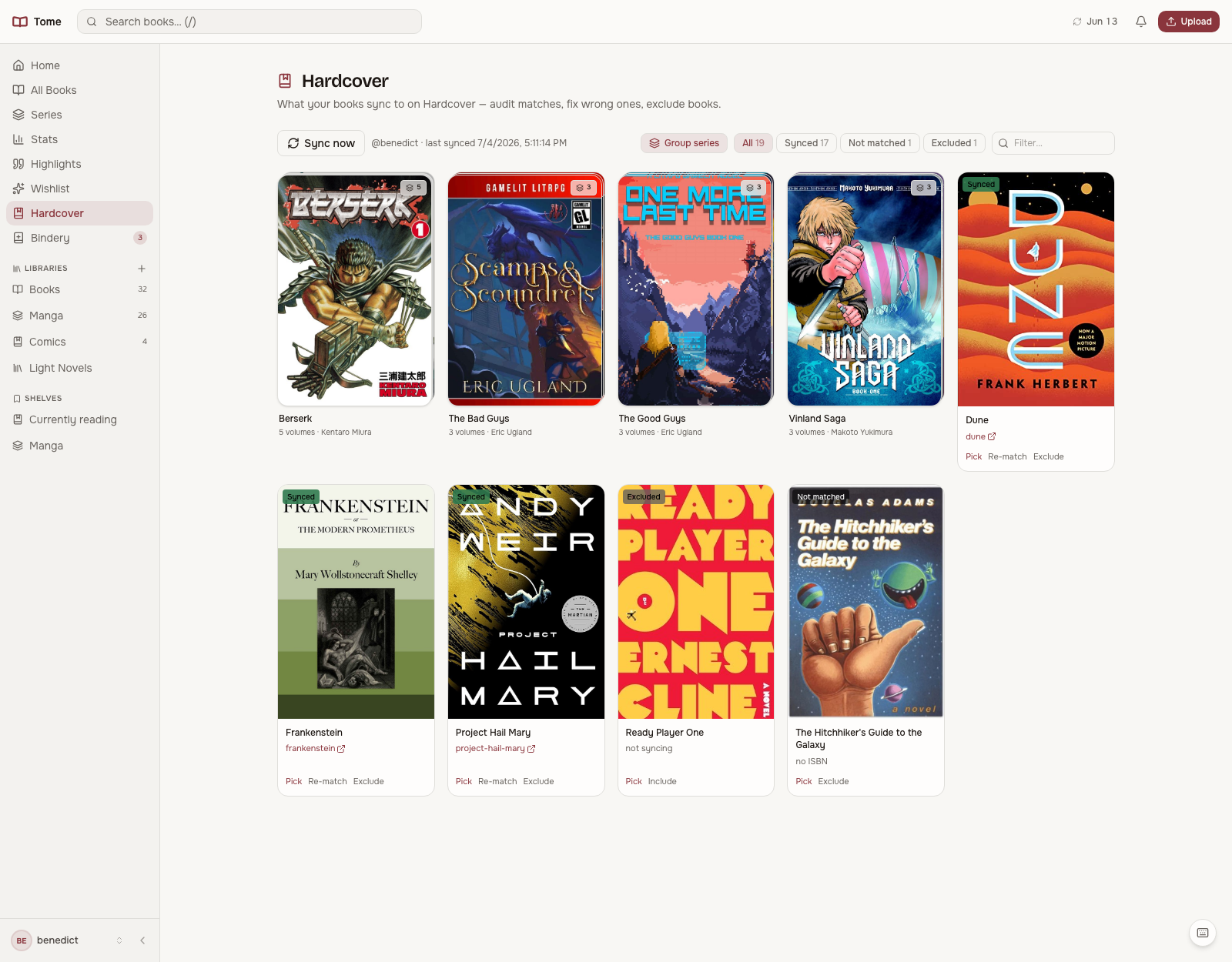Open the notifications bell icon
This screenshot has width=1232, height=962.
[x=1141, y=22]
